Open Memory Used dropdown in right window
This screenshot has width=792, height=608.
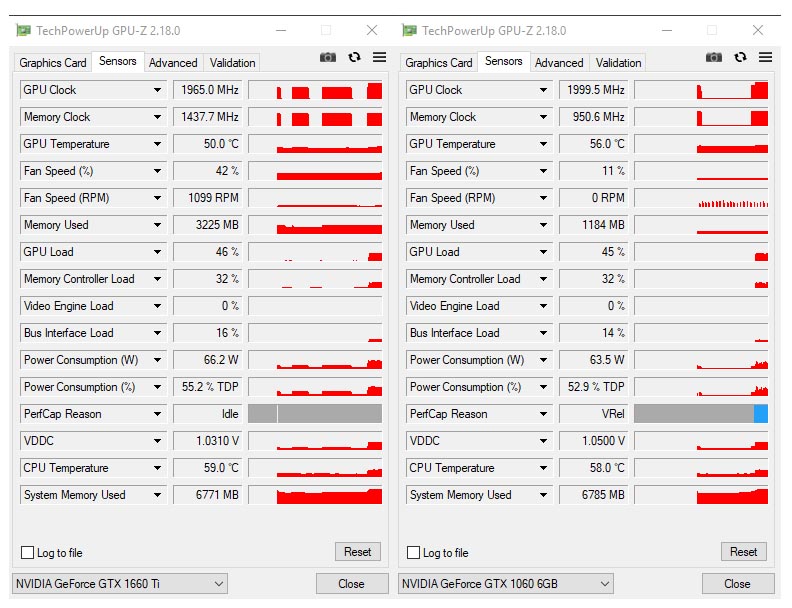pos(543,225)
